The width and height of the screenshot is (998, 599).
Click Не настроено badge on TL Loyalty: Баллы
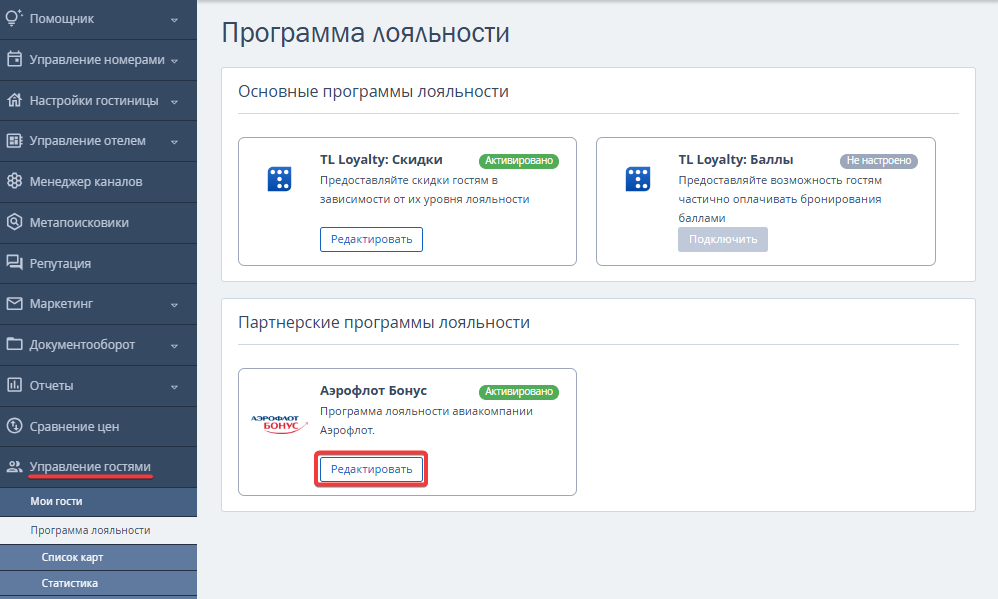click(x=878, y=160)
